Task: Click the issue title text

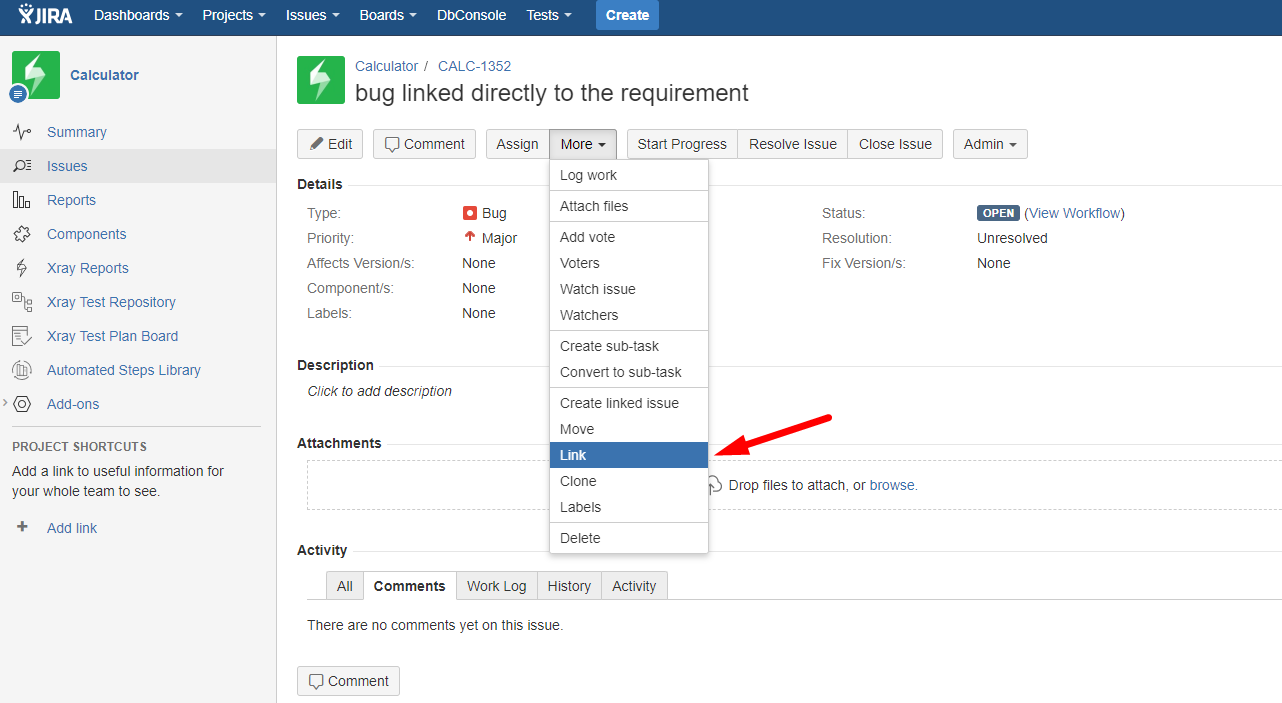Action: pyautogui.click(x=552, y=93)
